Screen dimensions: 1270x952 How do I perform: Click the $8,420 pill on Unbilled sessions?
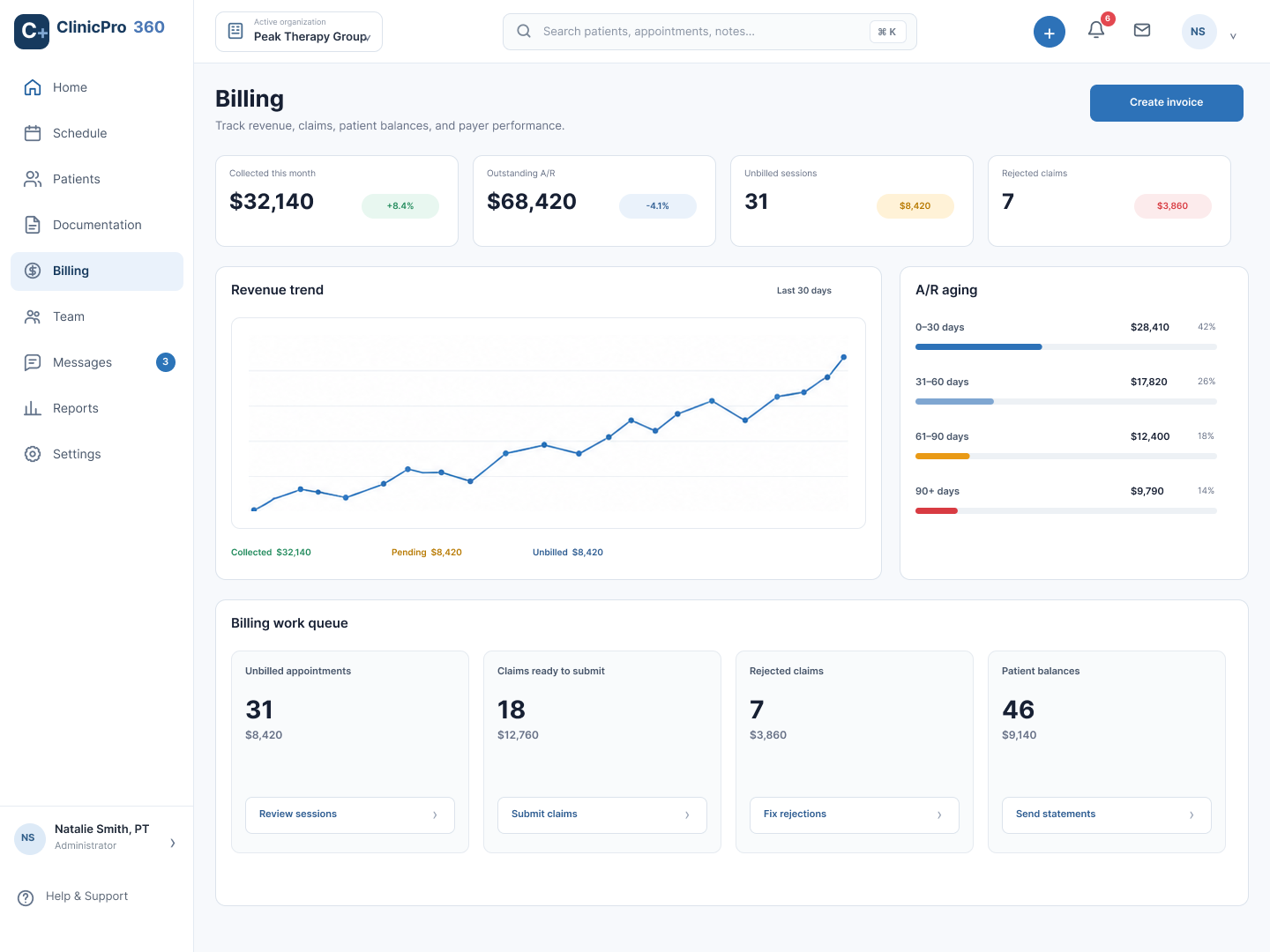click(915, 206)
